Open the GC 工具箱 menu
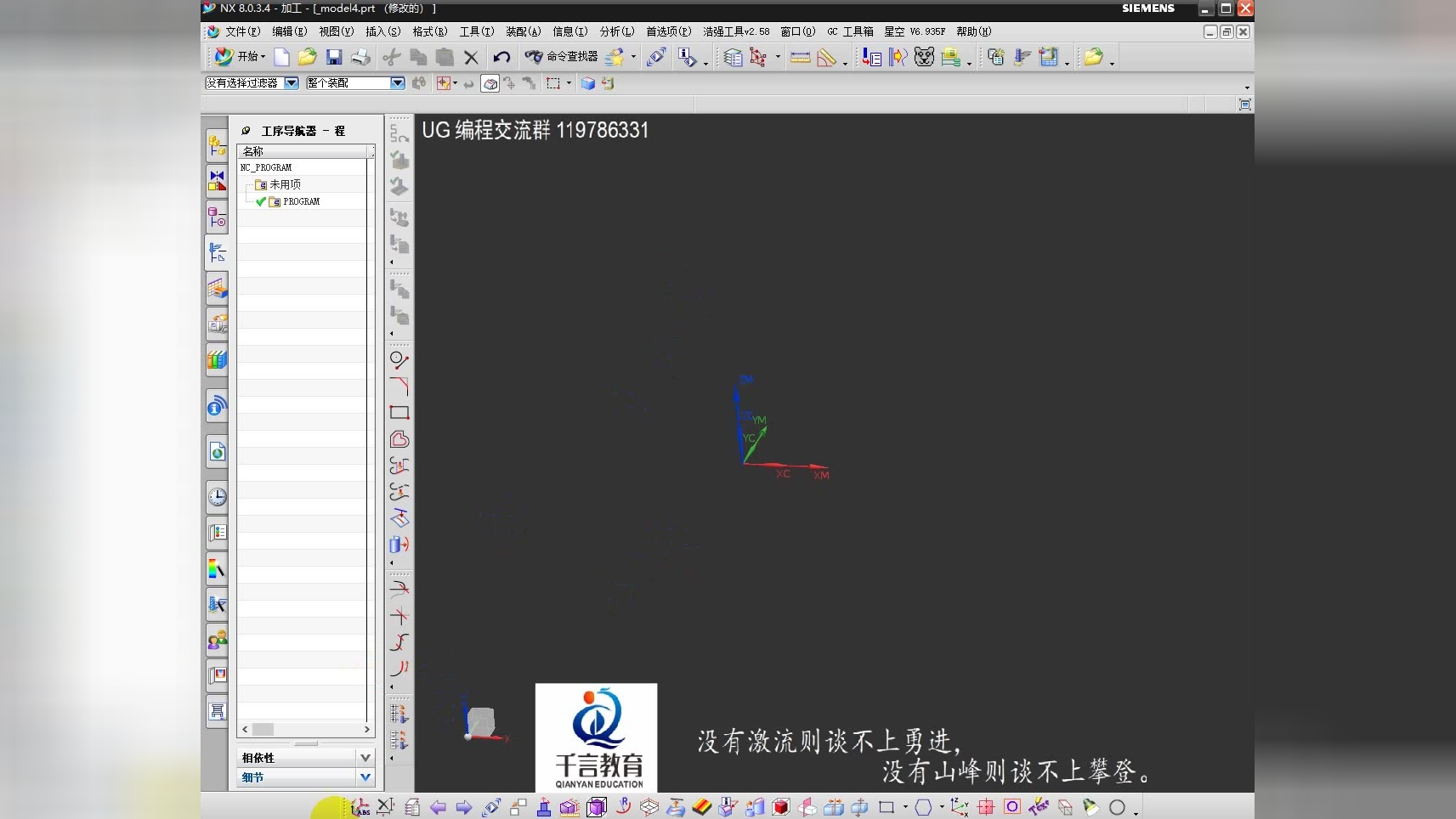 850,31
